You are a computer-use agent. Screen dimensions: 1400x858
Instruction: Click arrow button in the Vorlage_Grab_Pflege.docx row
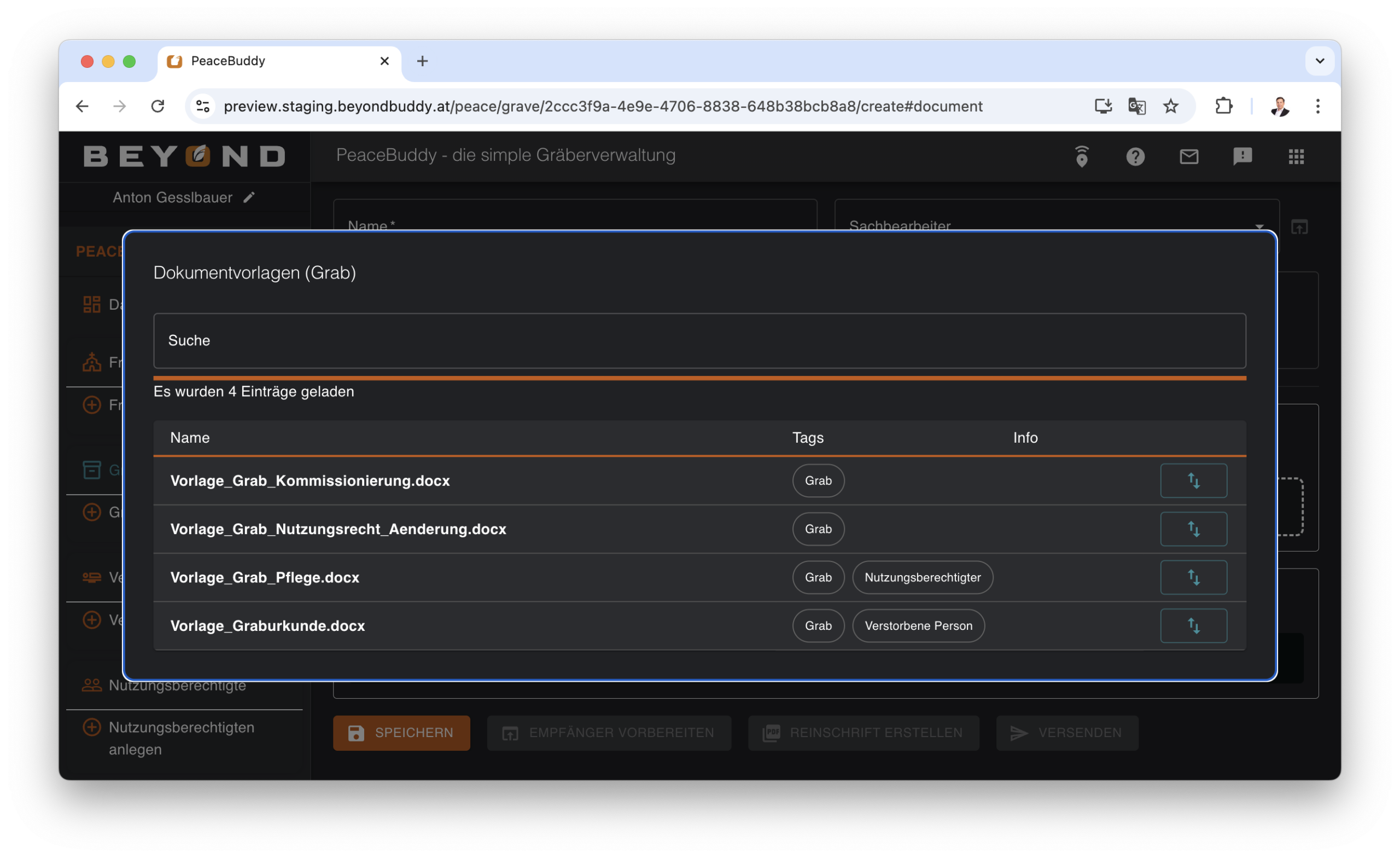(1193, 577)
